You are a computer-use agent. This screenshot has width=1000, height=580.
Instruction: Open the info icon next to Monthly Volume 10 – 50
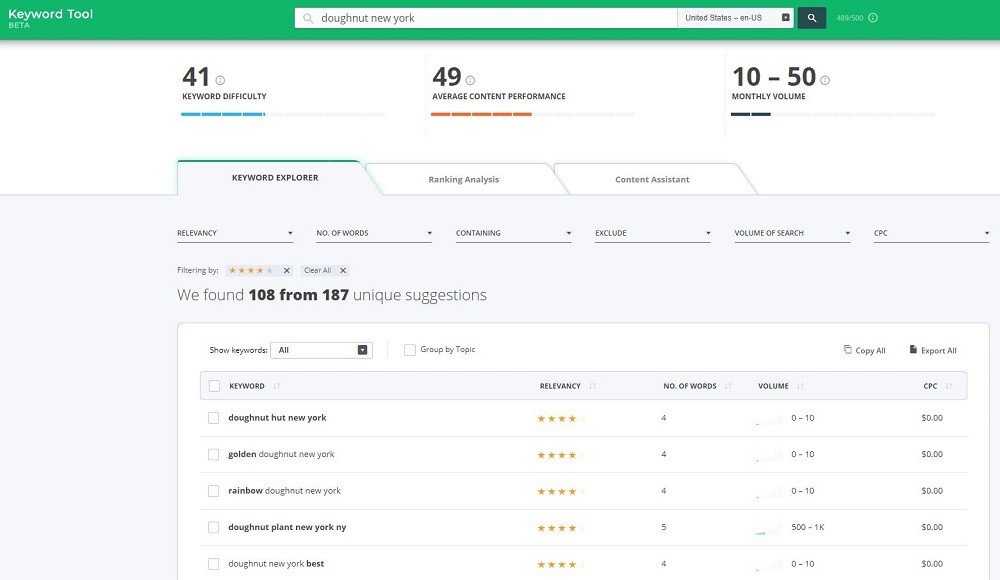point(825,80)
